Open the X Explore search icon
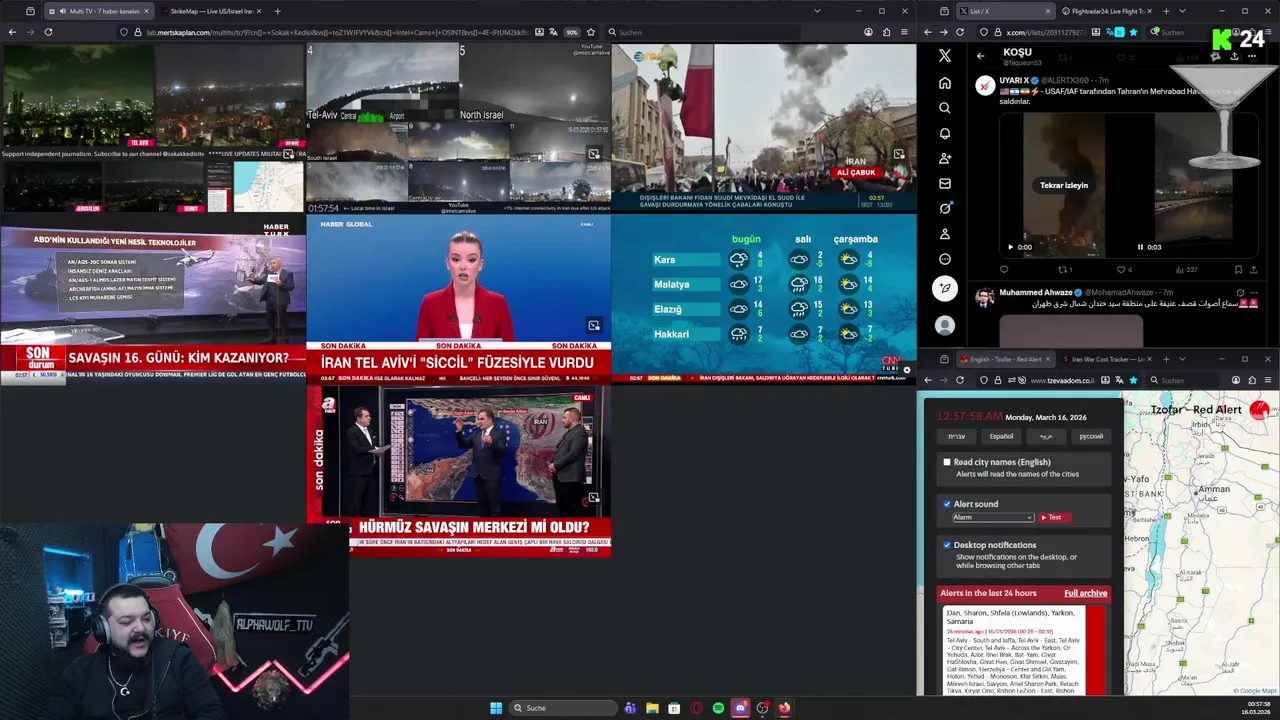This screenshot has width=1280, height=720. 945,108
